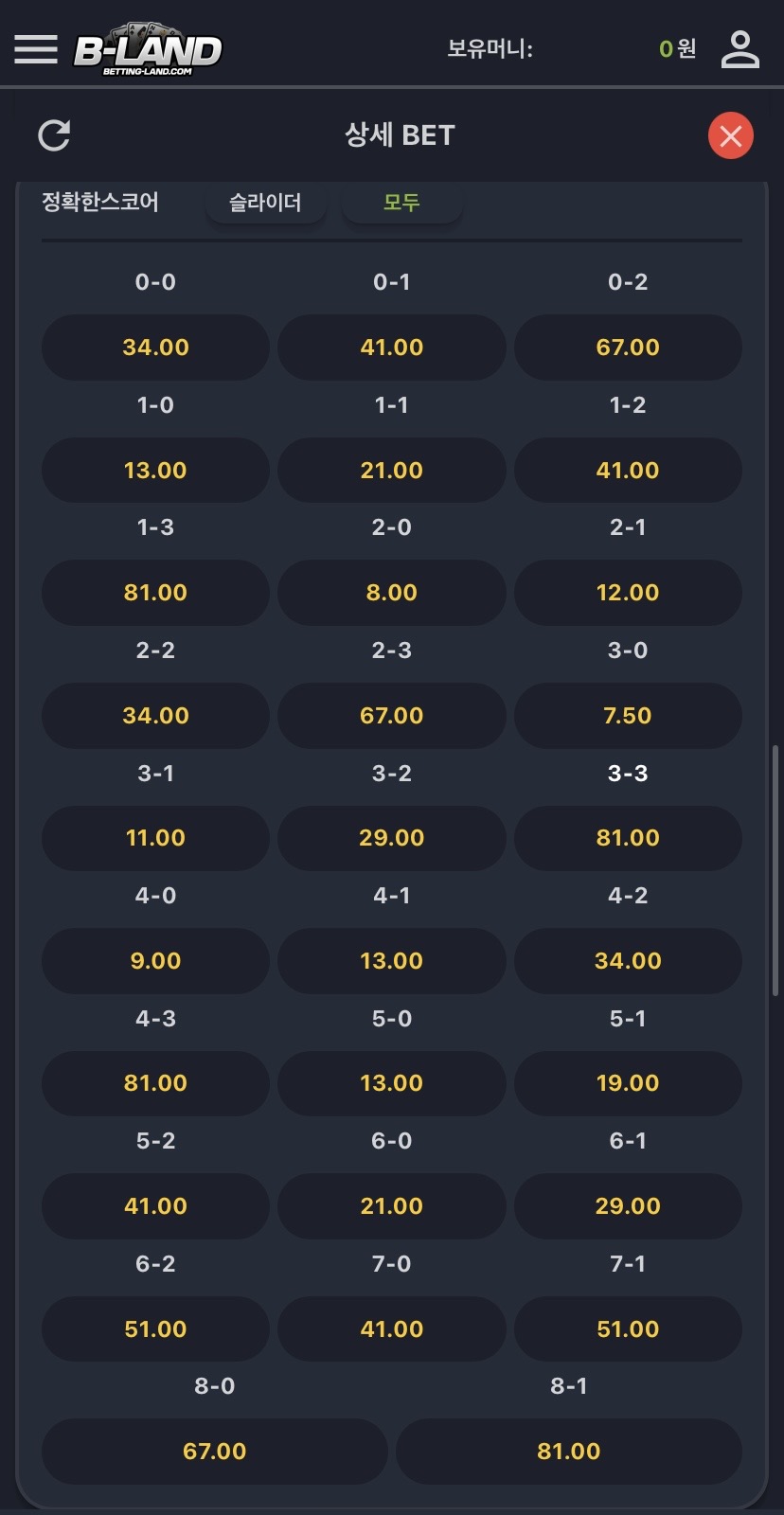Screen dimensions: 784x1515
Task: Open the user profile icon
Action: click(x=739, y=49)
